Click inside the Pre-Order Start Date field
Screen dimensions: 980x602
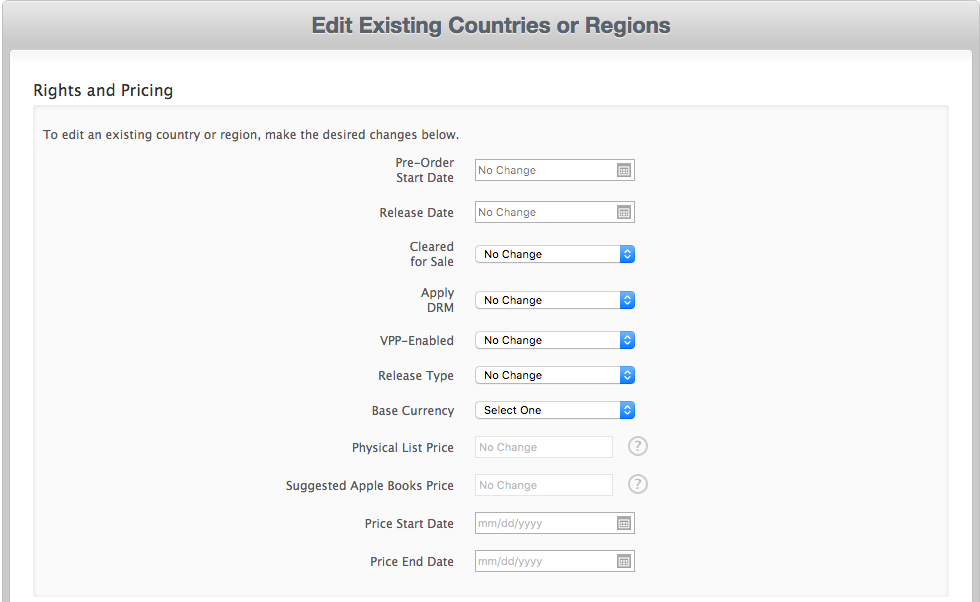(540, 170)
